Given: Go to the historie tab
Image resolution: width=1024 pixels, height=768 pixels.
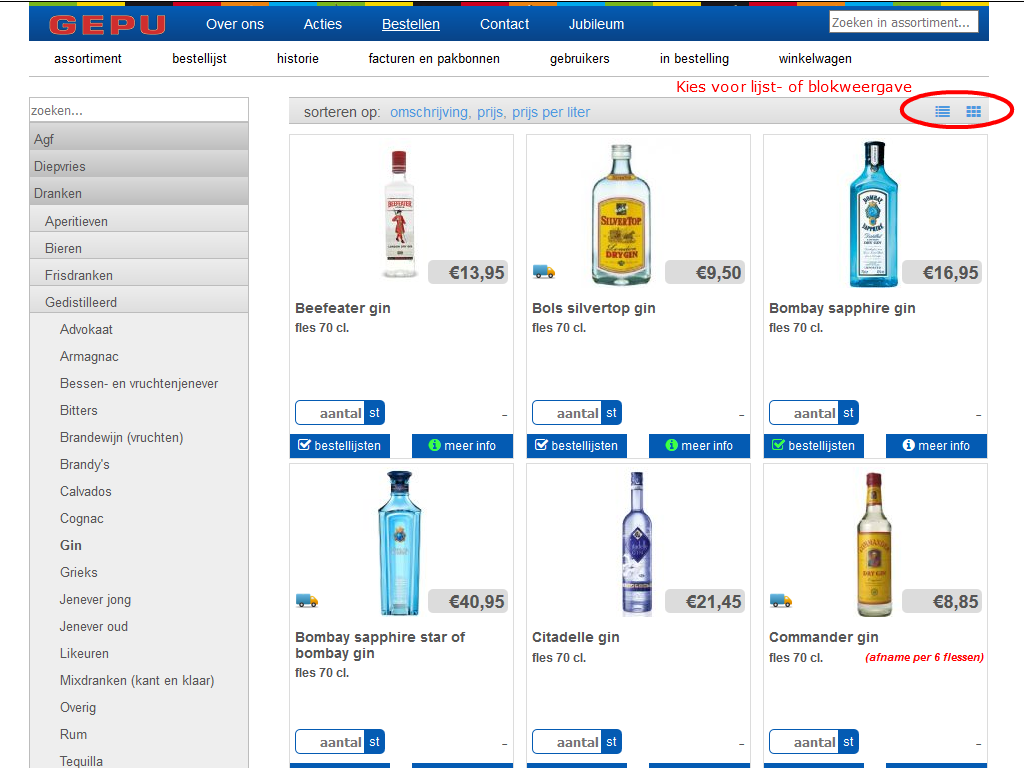Looking at the screenshot, I should pyautogui.click(x=298, y=59).
